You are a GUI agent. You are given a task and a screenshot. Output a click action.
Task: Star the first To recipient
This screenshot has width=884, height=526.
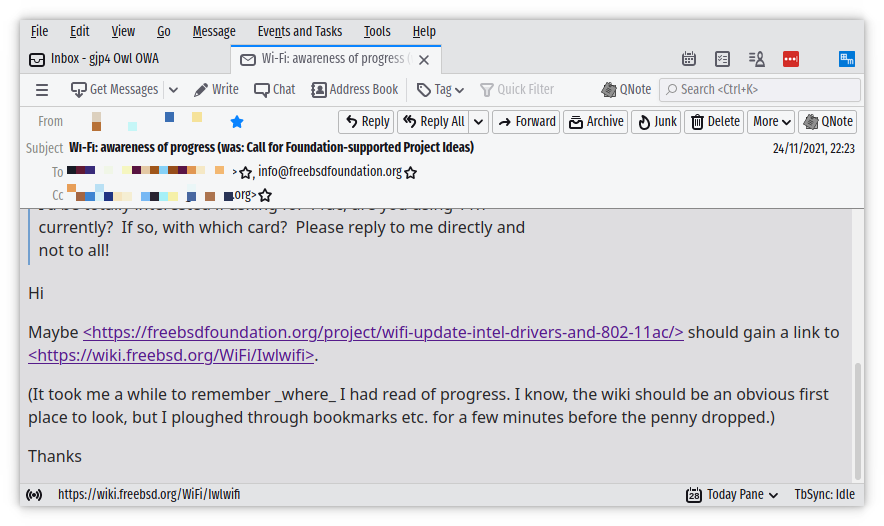point(245,173)
